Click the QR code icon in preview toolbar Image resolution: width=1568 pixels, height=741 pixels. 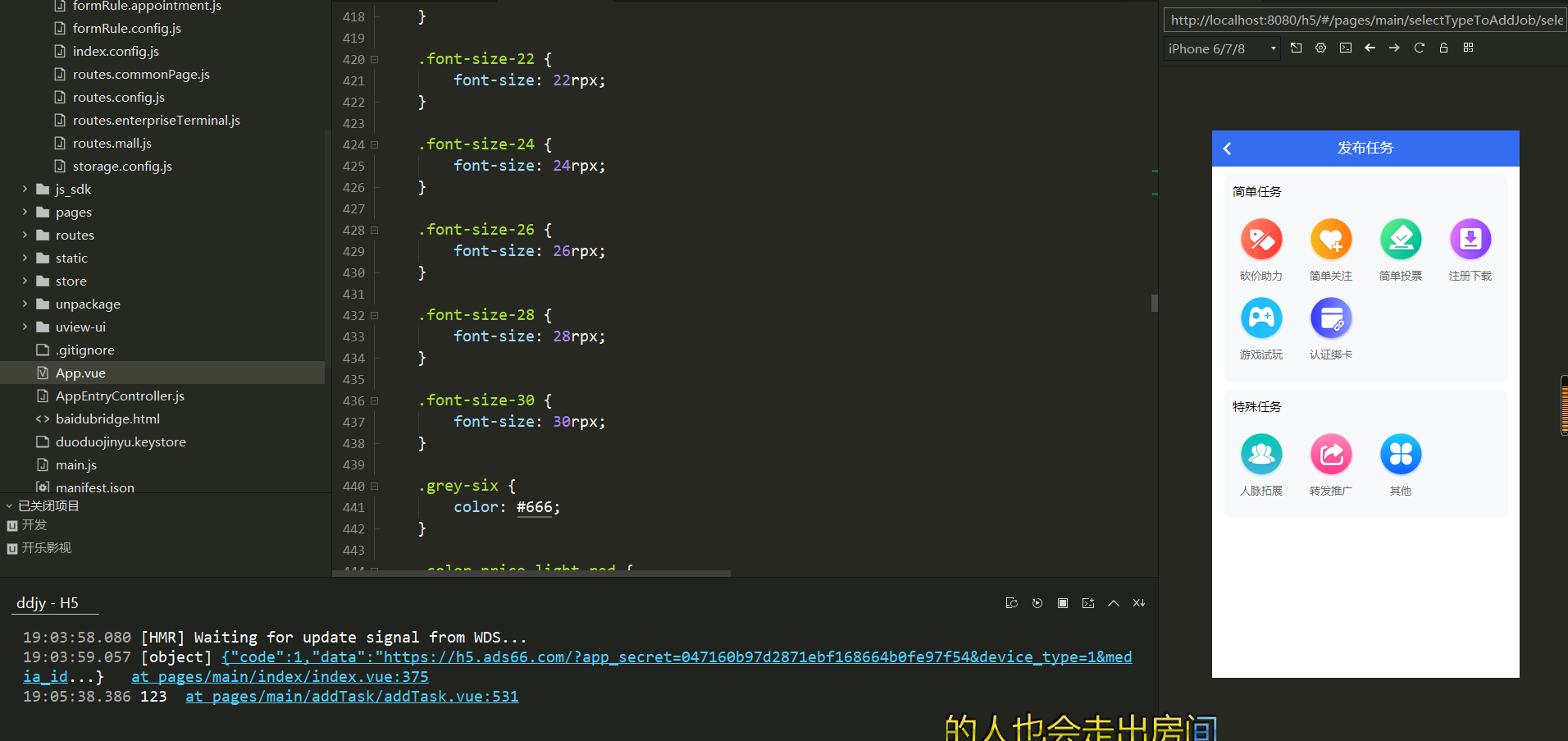tap(1468, 48)
